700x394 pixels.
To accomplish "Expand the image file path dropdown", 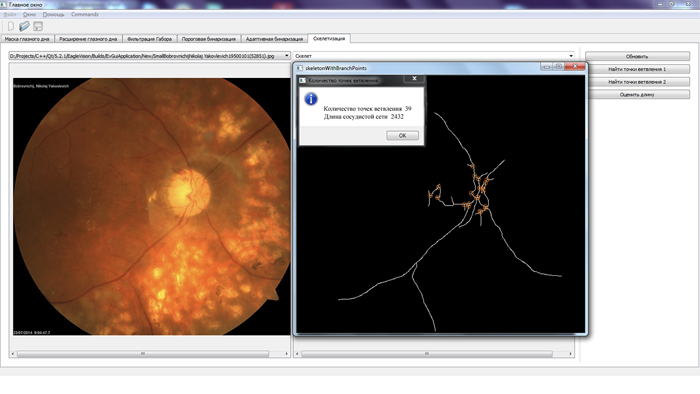I will [x=287, y=56].
